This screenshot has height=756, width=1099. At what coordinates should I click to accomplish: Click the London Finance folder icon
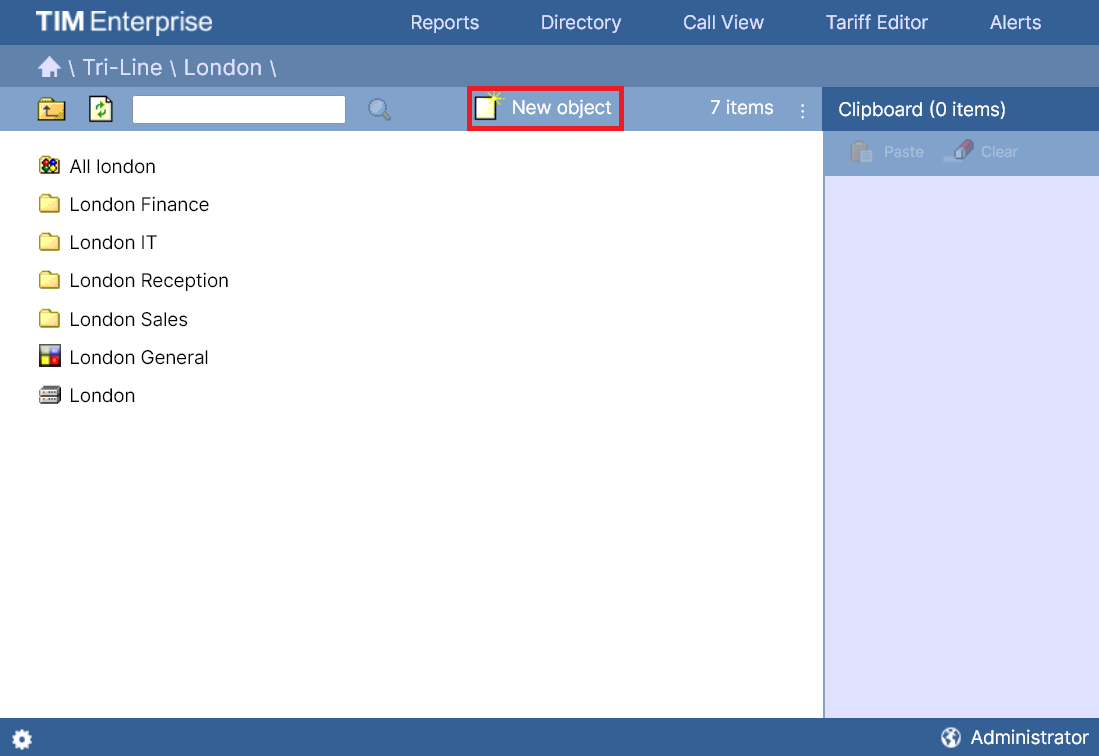coord(49,204)
